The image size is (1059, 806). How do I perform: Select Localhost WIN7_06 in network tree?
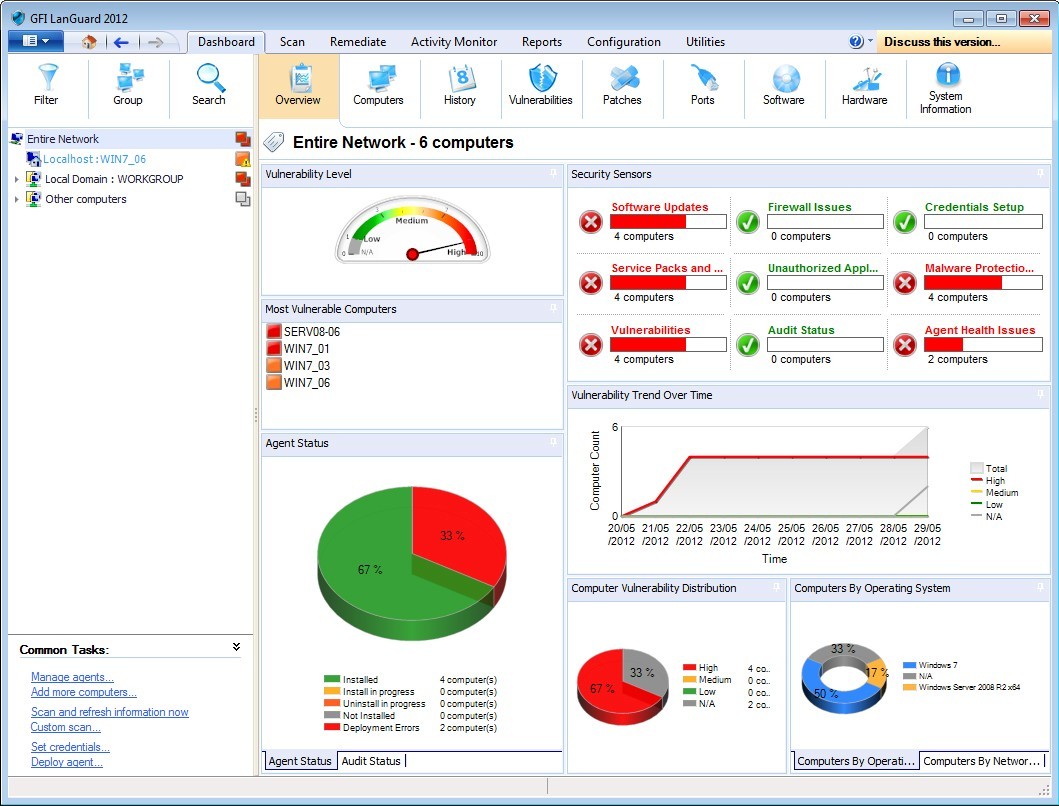(94, 159)
